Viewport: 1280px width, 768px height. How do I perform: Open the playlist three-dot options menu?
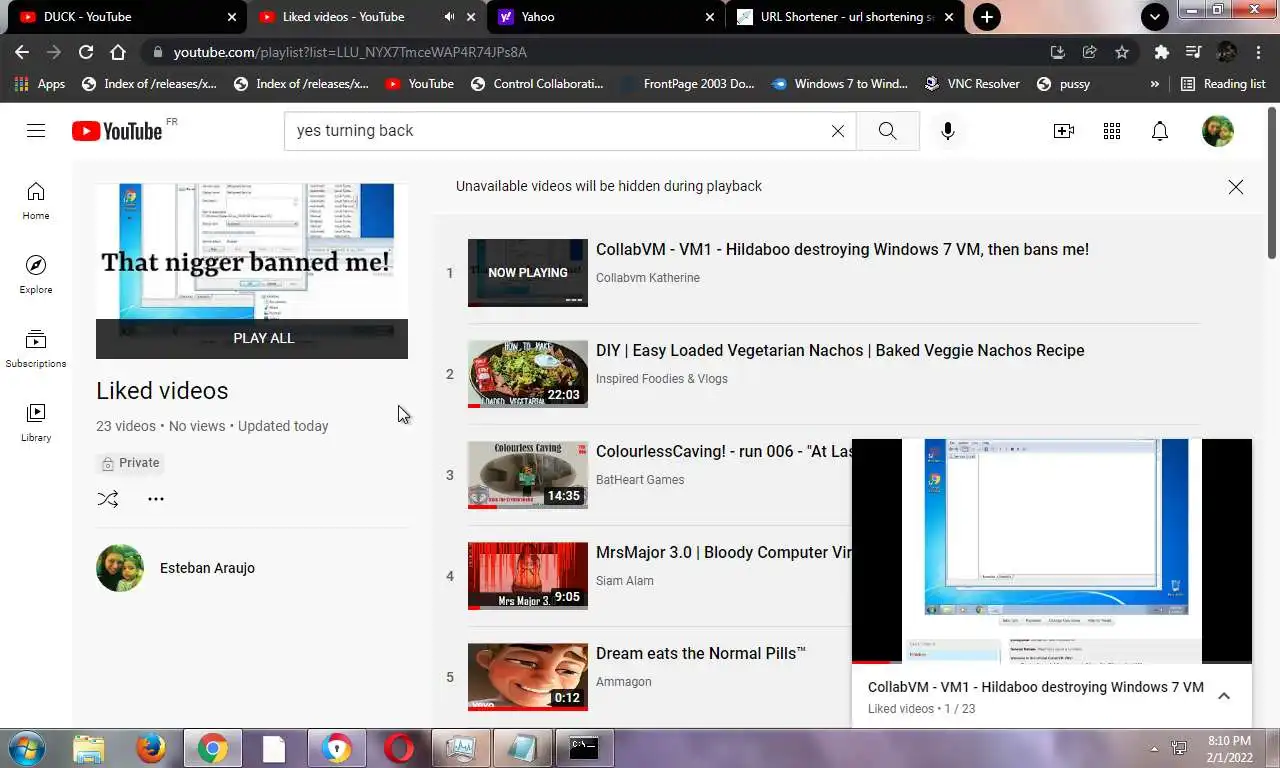[156, 498]
